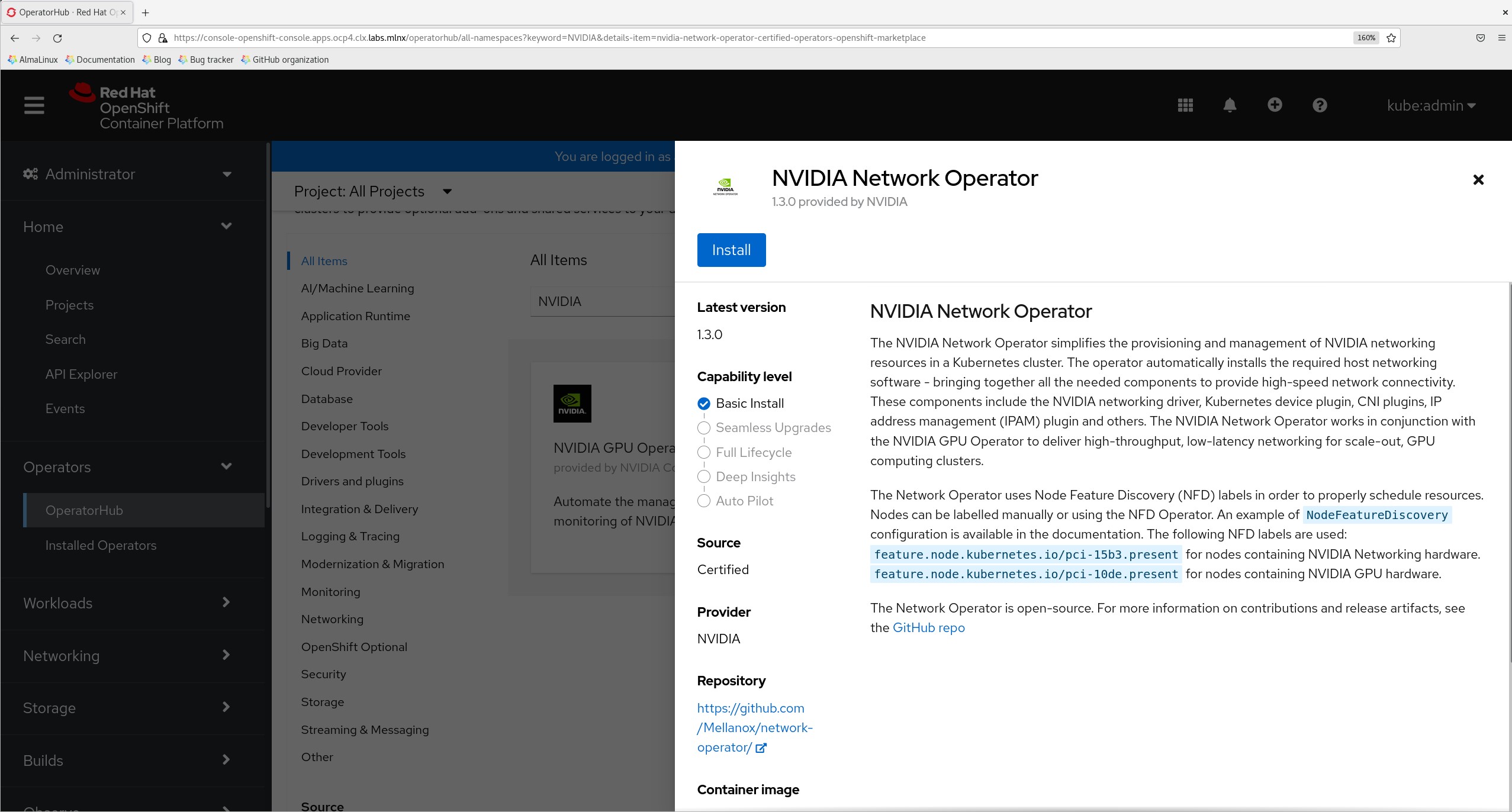
Task: Open Events in the sidebar
Action: pos(65,409)
